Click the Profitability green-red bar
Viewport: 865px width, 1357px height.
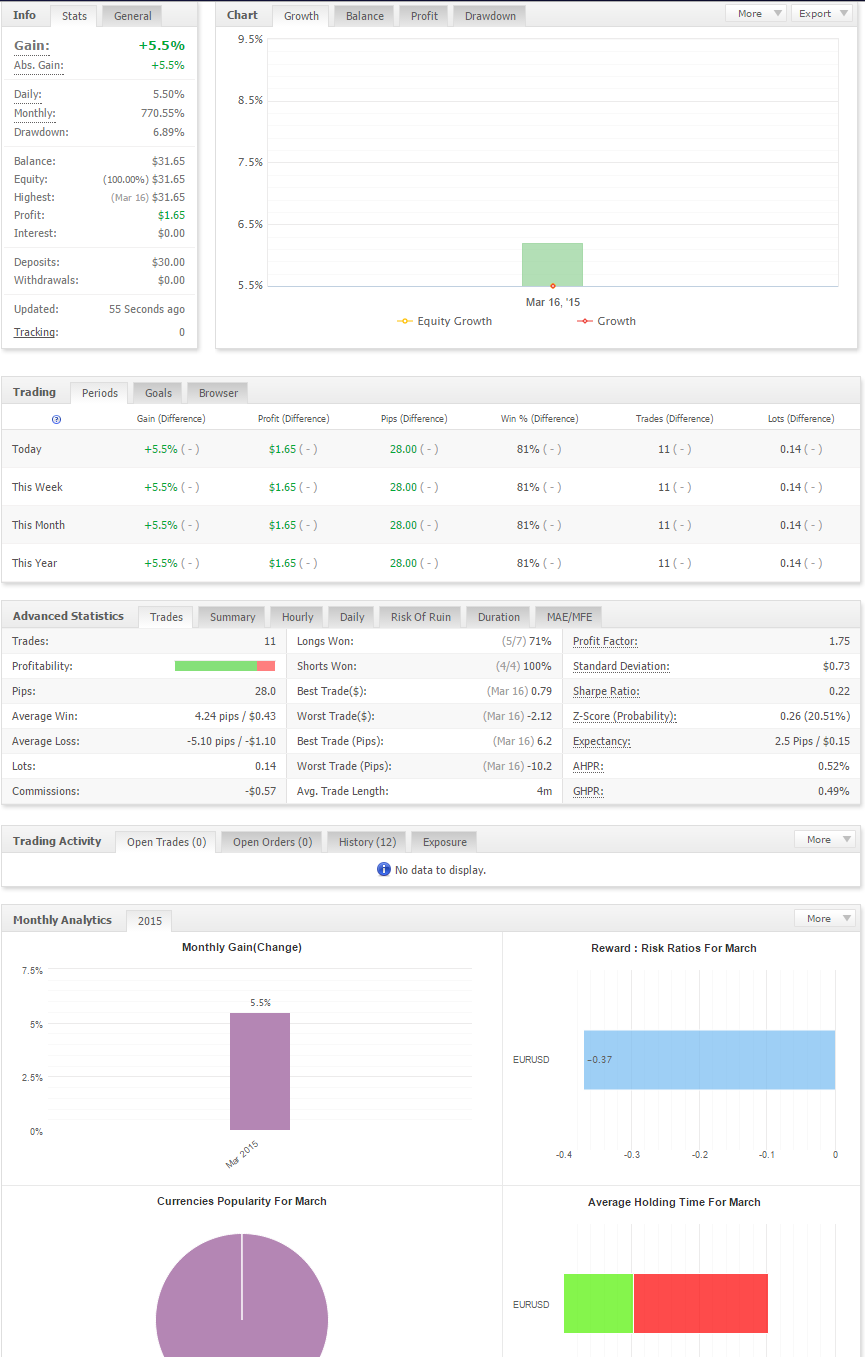coord(225,666)
